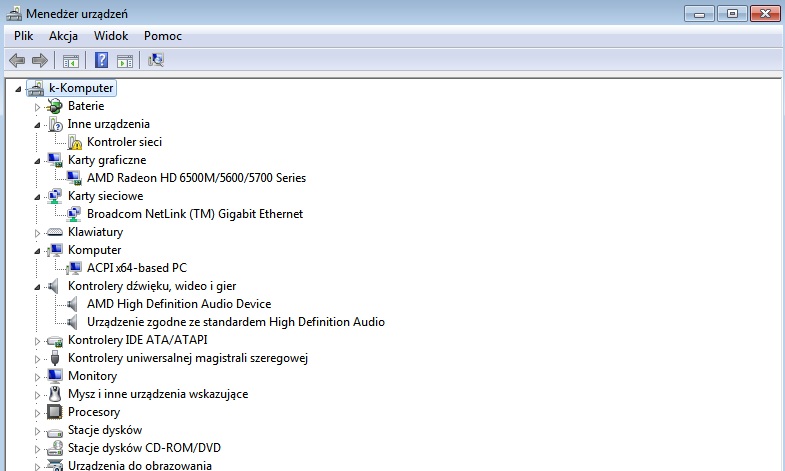
Task: Open the Widok menu
Action: [111, 36]
